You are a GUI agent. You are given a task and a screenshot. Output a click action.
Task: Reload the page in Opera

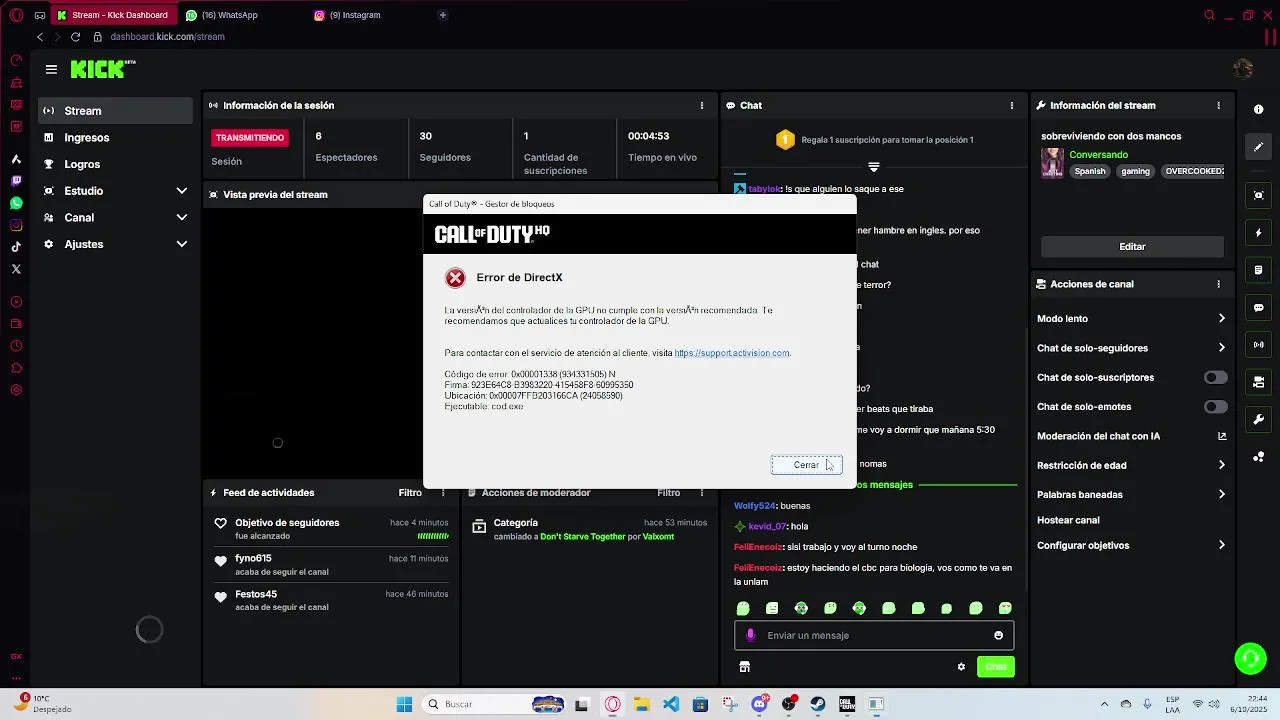tap(75, 37)
